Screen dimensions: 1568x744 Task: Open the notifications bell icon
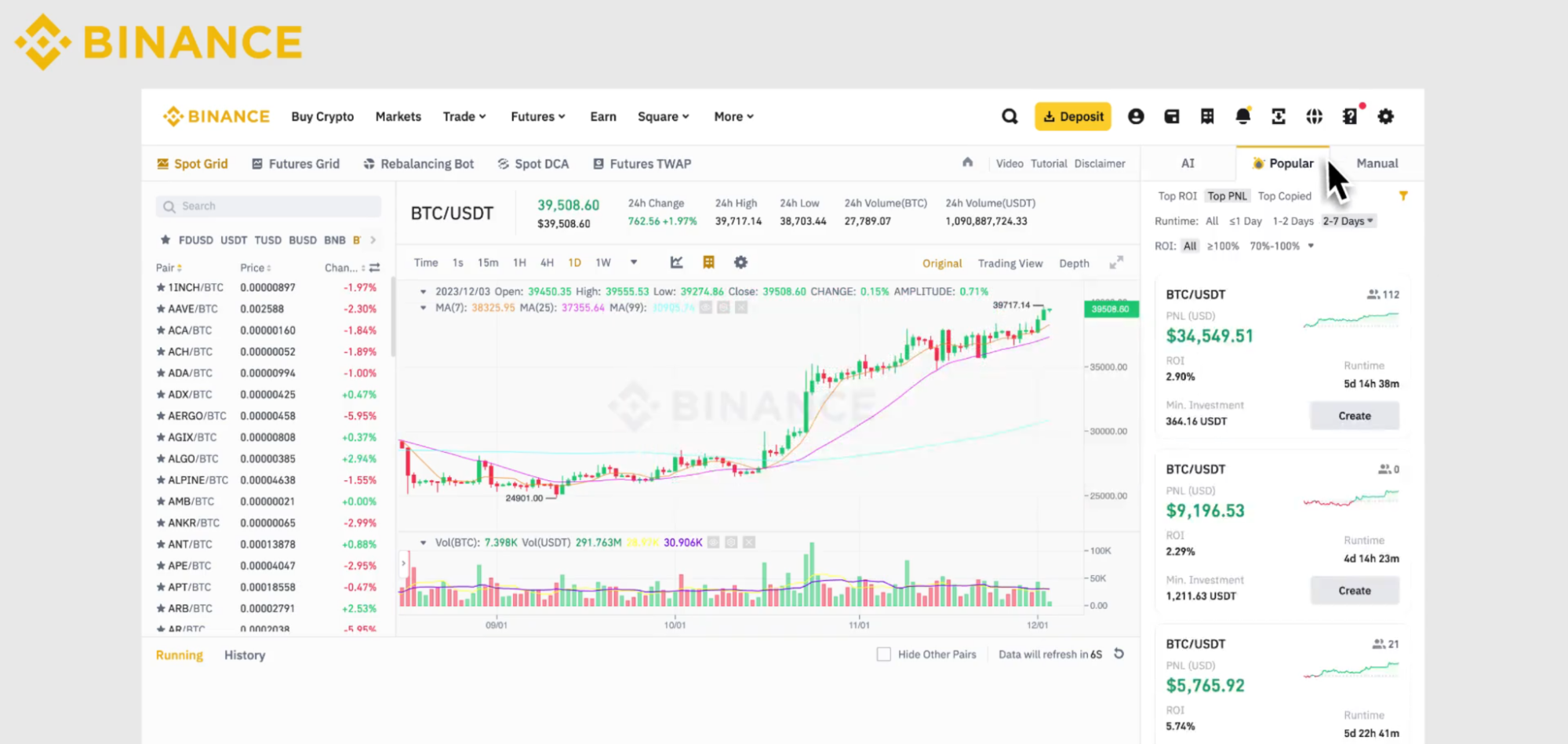pos(1242,116)
